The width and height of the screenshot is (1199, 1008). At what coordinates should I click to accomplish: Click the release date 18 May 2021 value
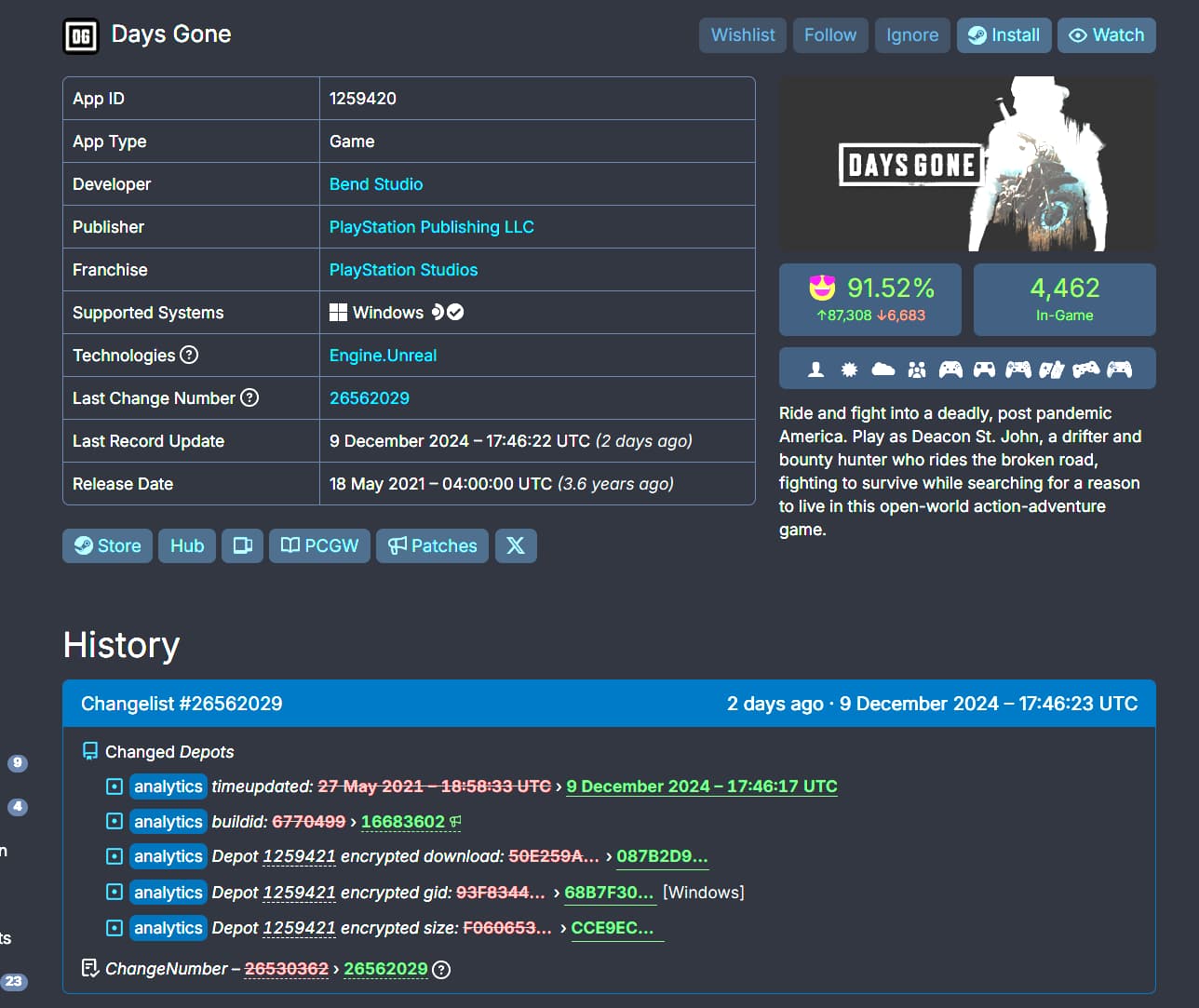(x=502, y=484)
